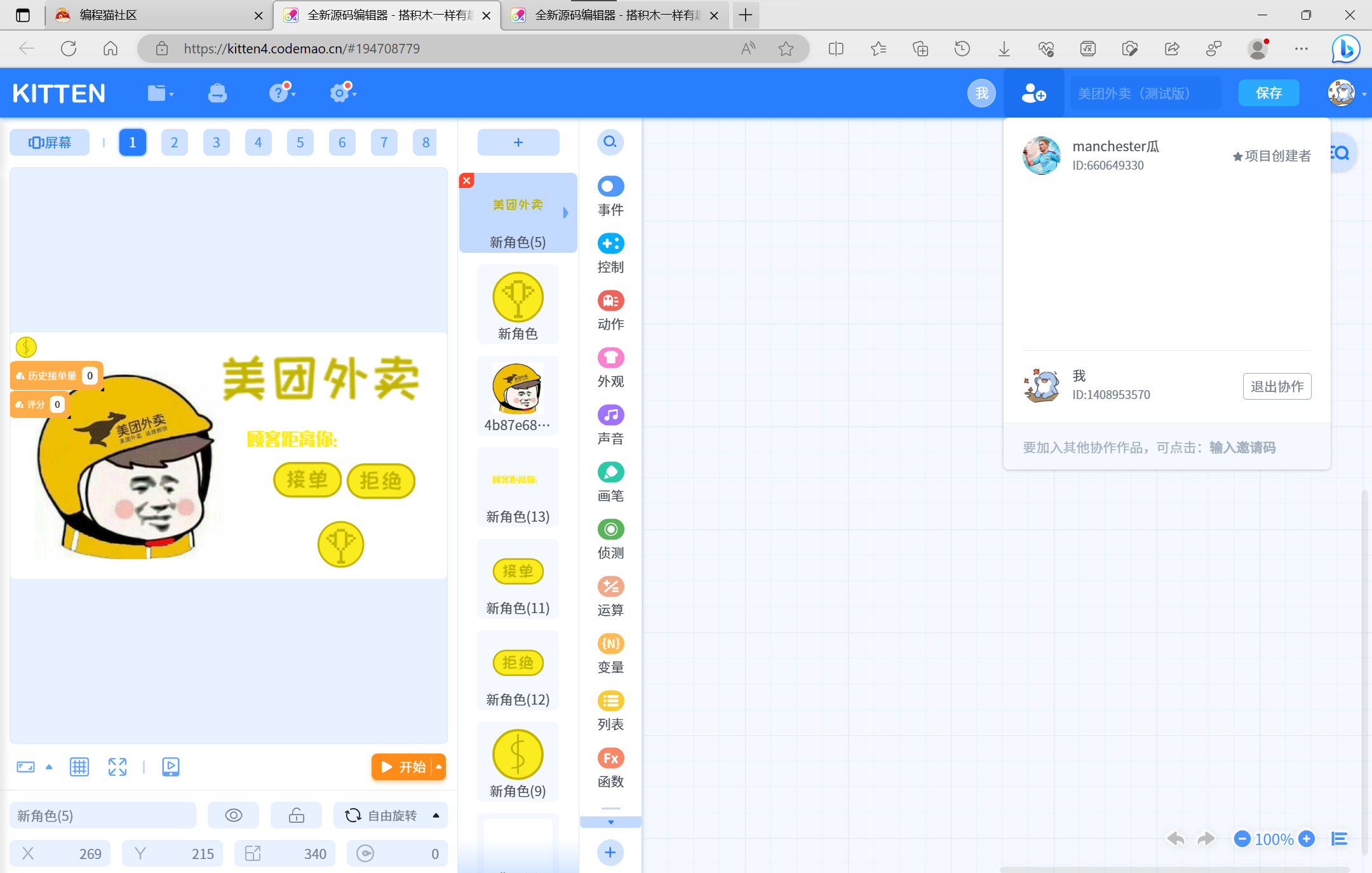The width and height of the screenshot is (1372, 873).
Task: Add extension blocks with bottom plus button
Action: (x=610, y=852)
